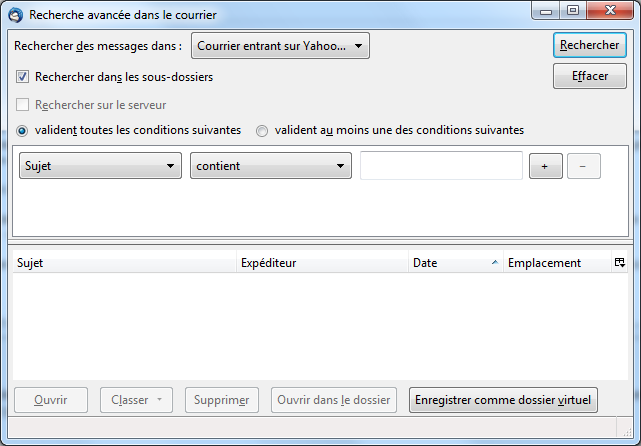Maximize the advanced search window
641x446 pixels.
pos(573,11)
